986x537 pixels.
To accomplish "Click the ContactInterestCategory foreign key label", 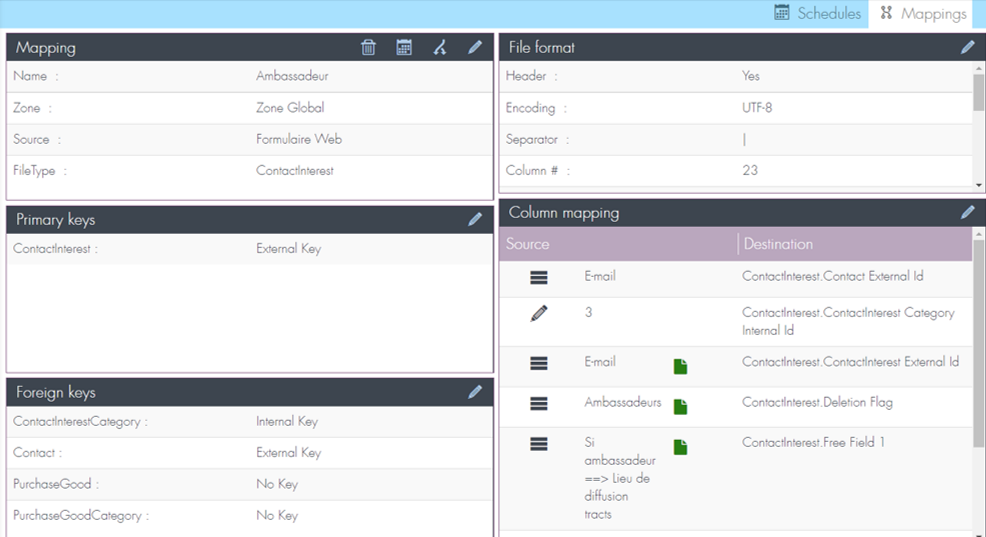I will [x=80, y=421].
